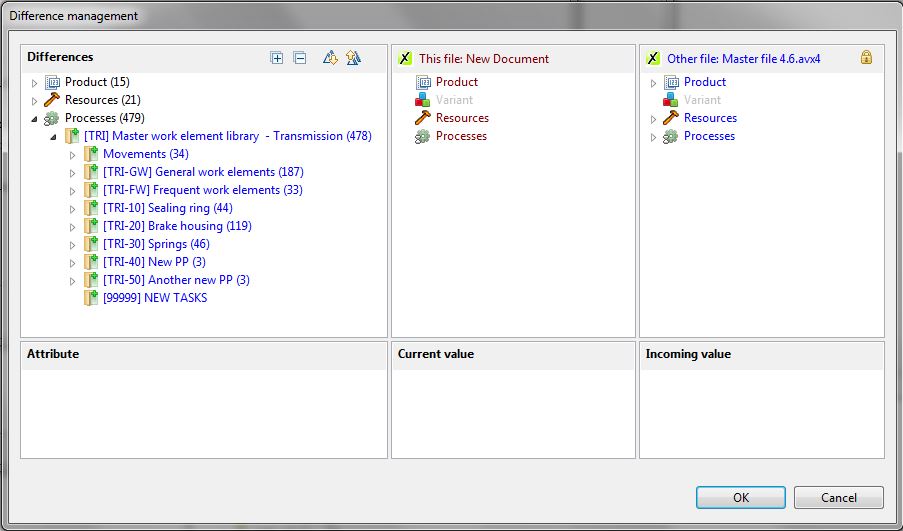Screen dimensions: 903x531
Task: Go to previous difference arrow icon
Action: pyautogui.click(x=353, y=58)
